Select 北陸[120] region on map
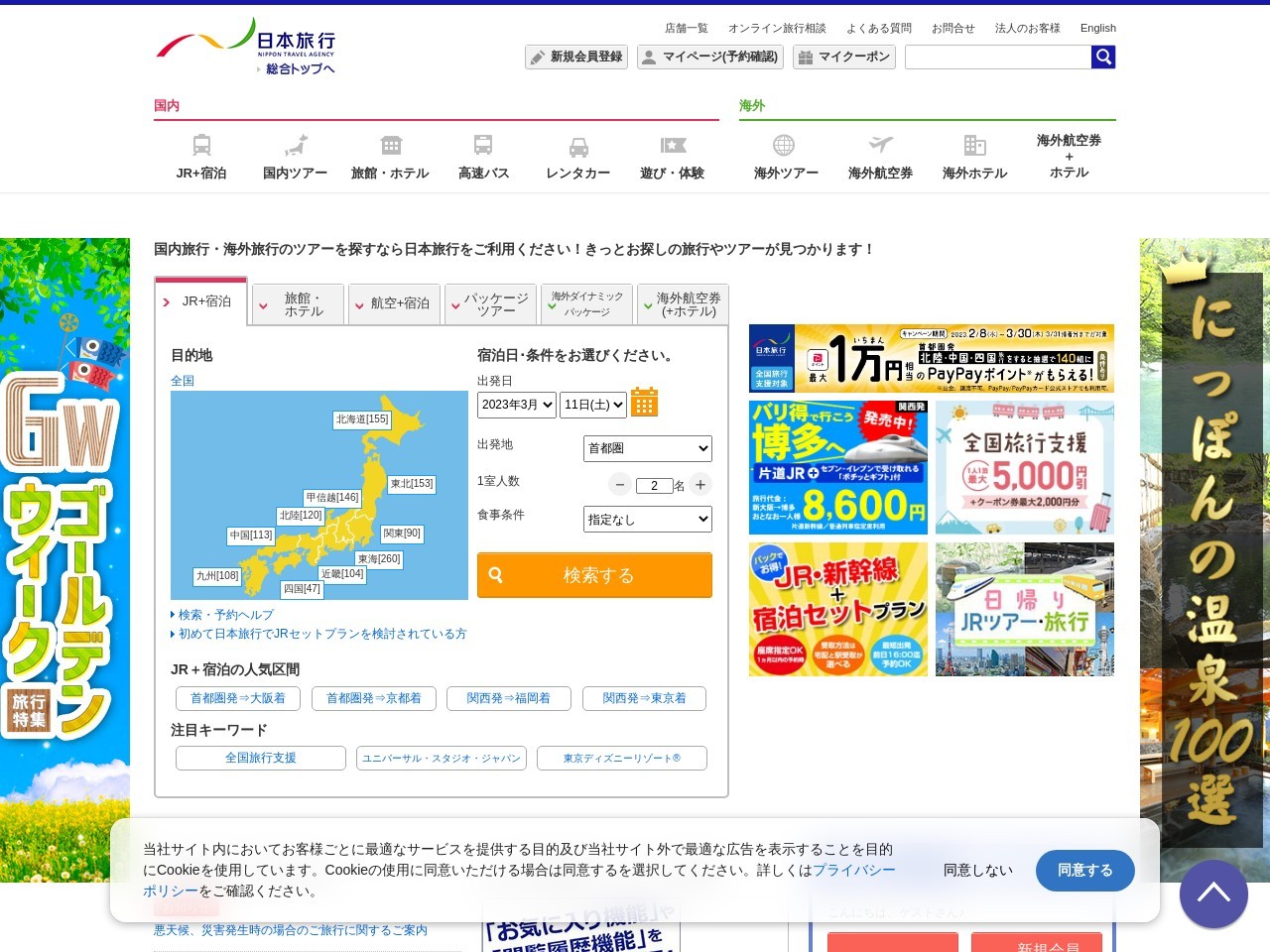Viewport: 1270px width, 952px height. pyautogui.click(x=301, y=516)
